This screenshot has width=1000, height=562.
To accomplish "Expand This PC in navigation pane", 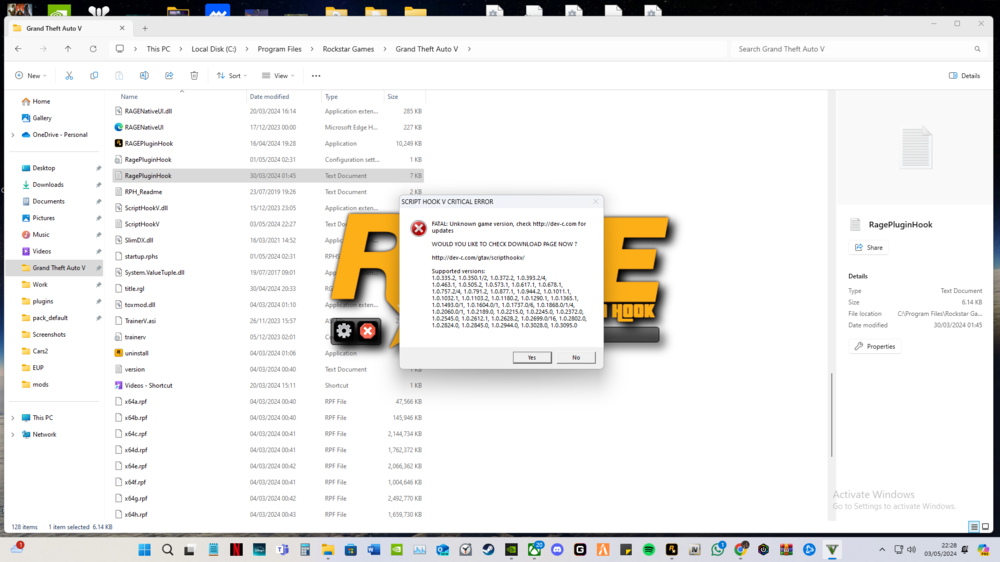I will click(x=13, y=418).
